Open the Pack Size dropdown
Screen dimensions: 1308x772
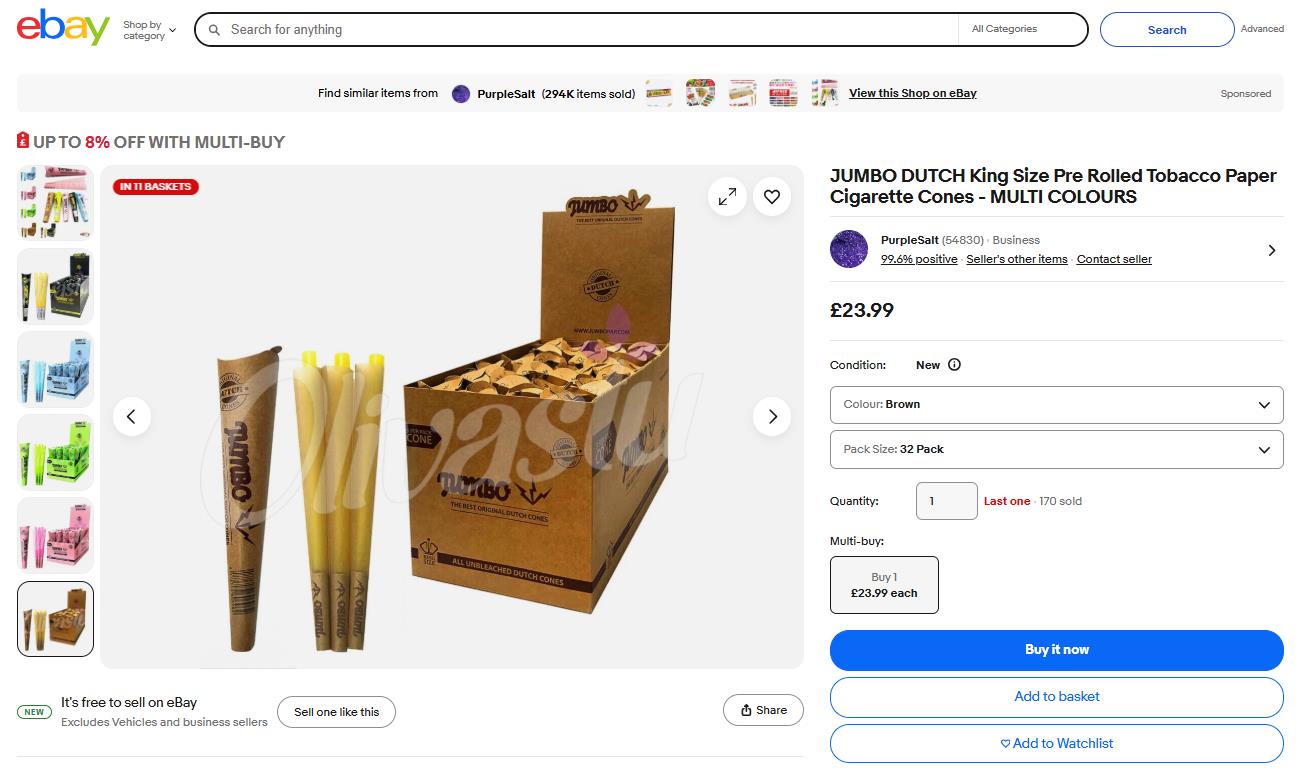point(1056,450)
